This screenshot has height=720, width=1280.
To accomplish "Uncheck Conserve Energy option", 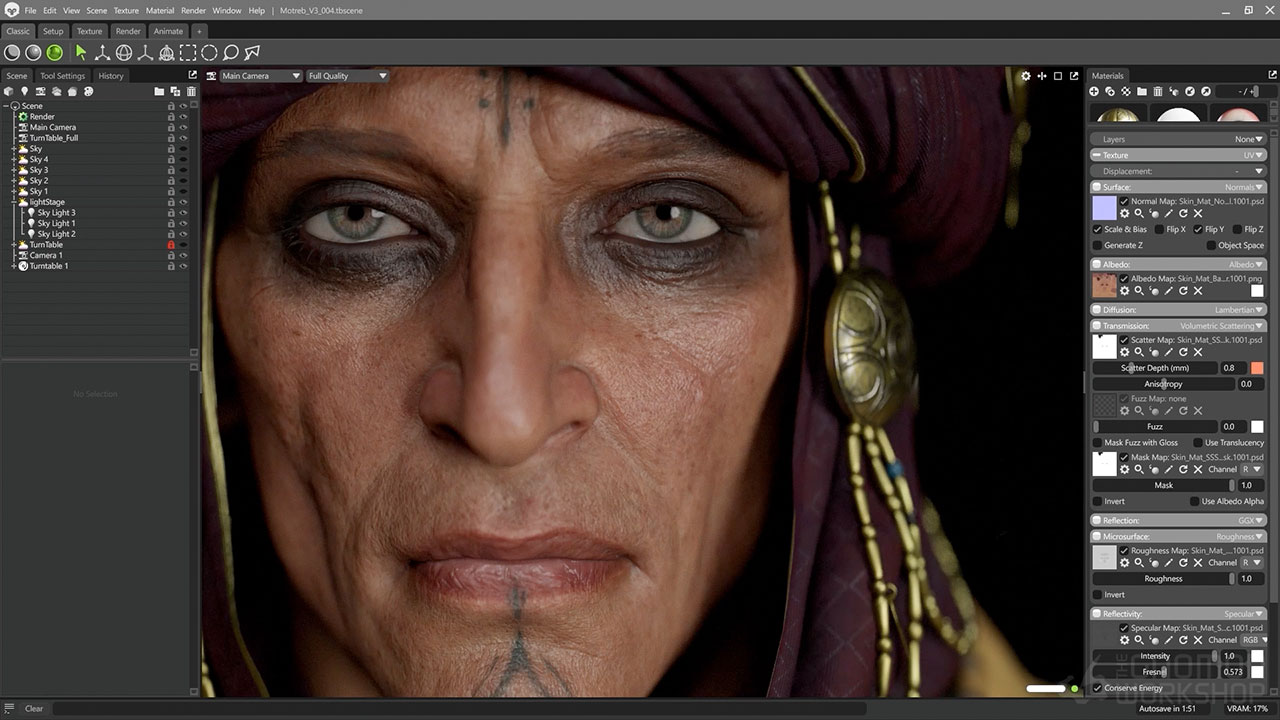I will click(x=1098, y=688).
